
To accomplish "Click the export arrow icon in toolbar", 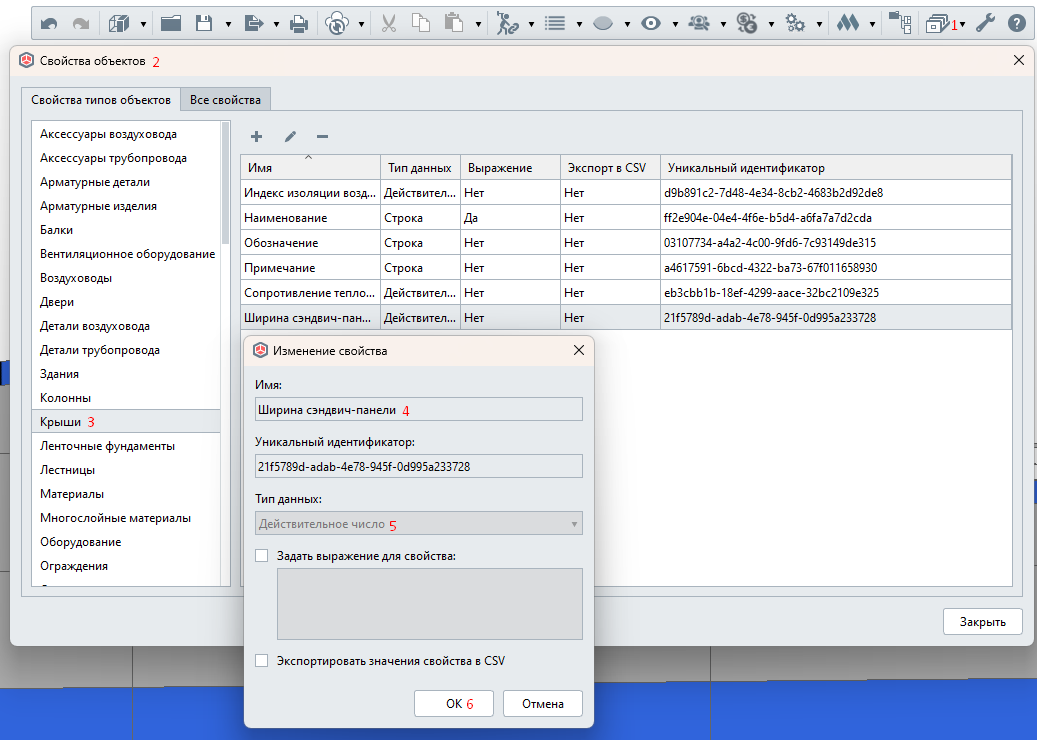I will coord(254,24).
